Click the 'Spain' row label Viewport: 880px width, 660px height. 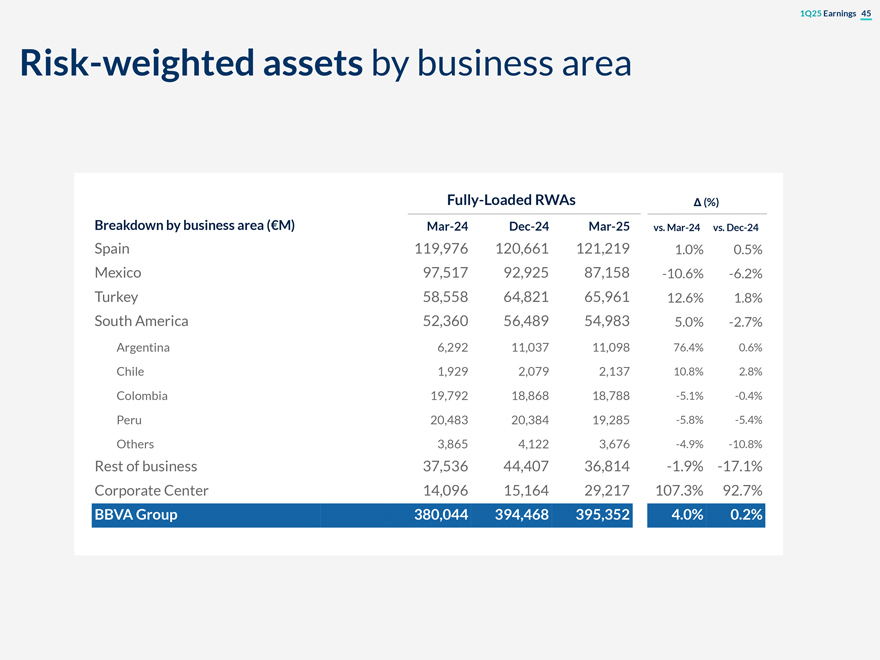click(x=112, y=248)
